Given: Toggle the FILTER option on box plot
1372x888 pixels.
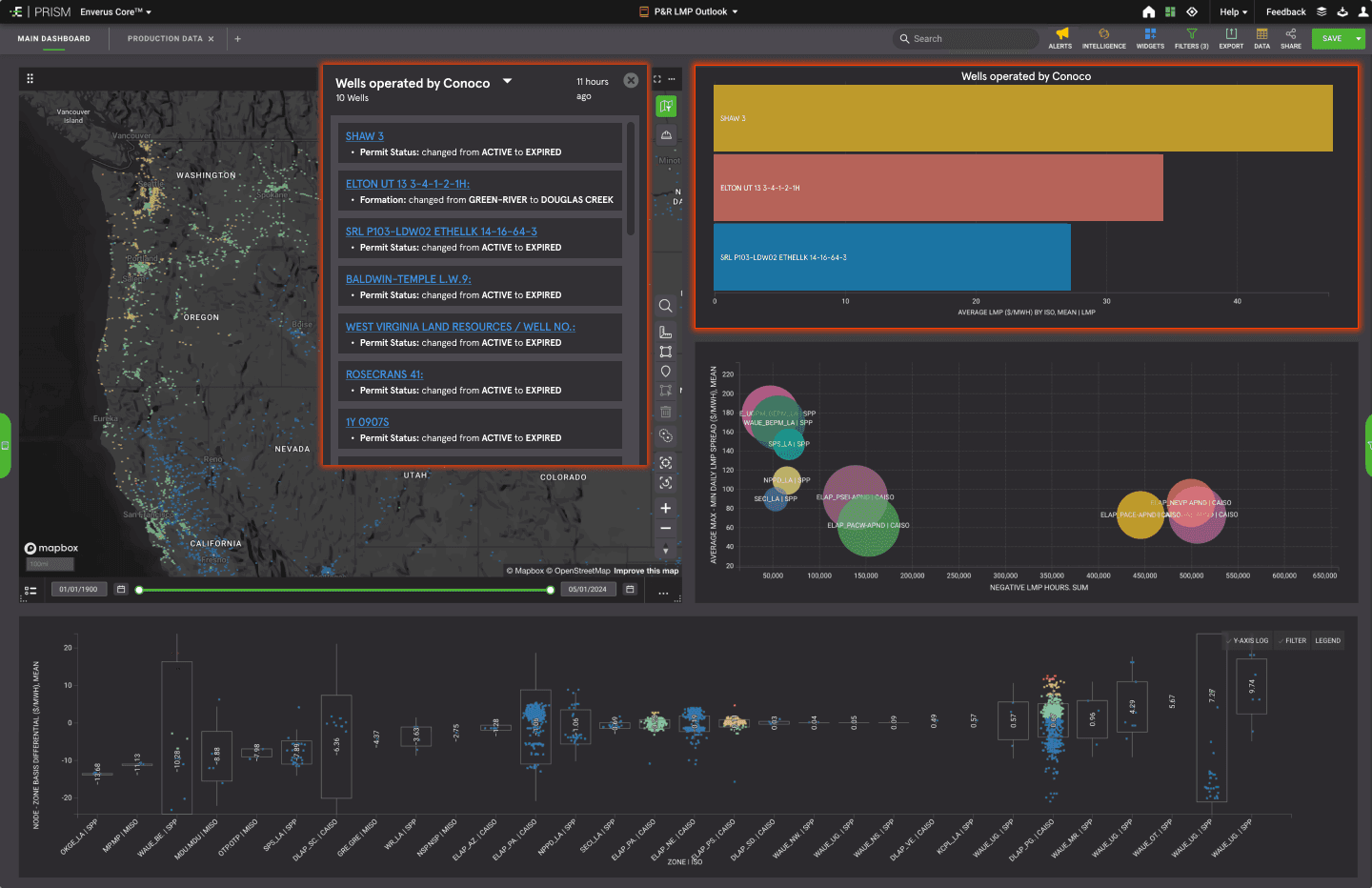Looking at the screenshot, I should 1293,640.
